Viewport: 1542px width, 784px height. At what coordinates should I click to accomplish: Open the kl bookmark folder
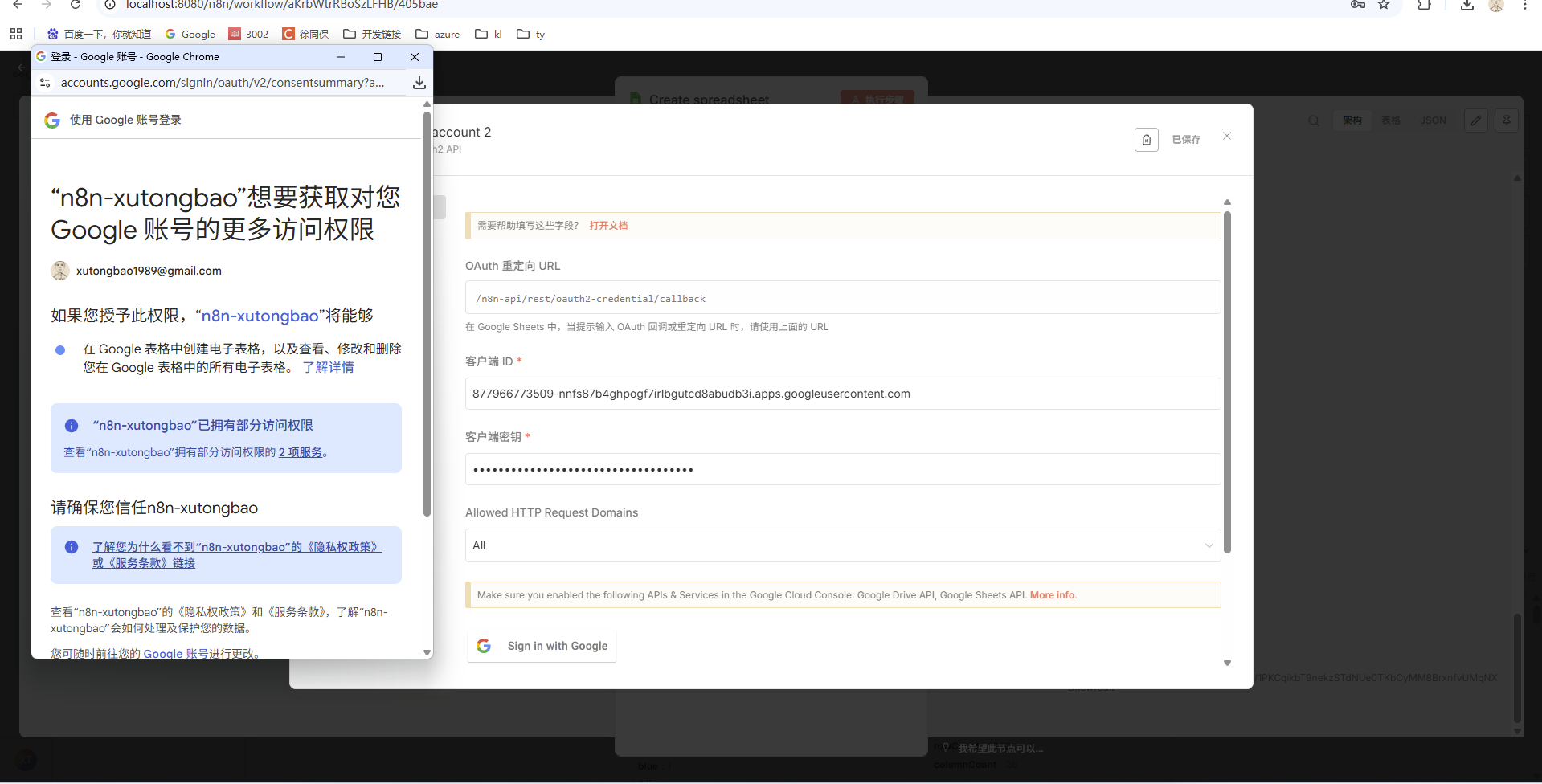[489, 34]
